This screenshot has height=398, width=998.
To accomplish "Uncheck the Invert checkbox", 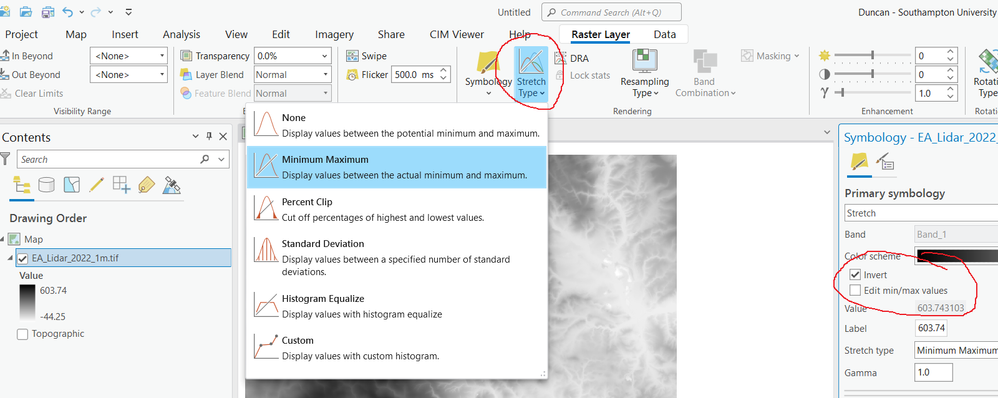I will pyautogui.click(x=855, y=275).
